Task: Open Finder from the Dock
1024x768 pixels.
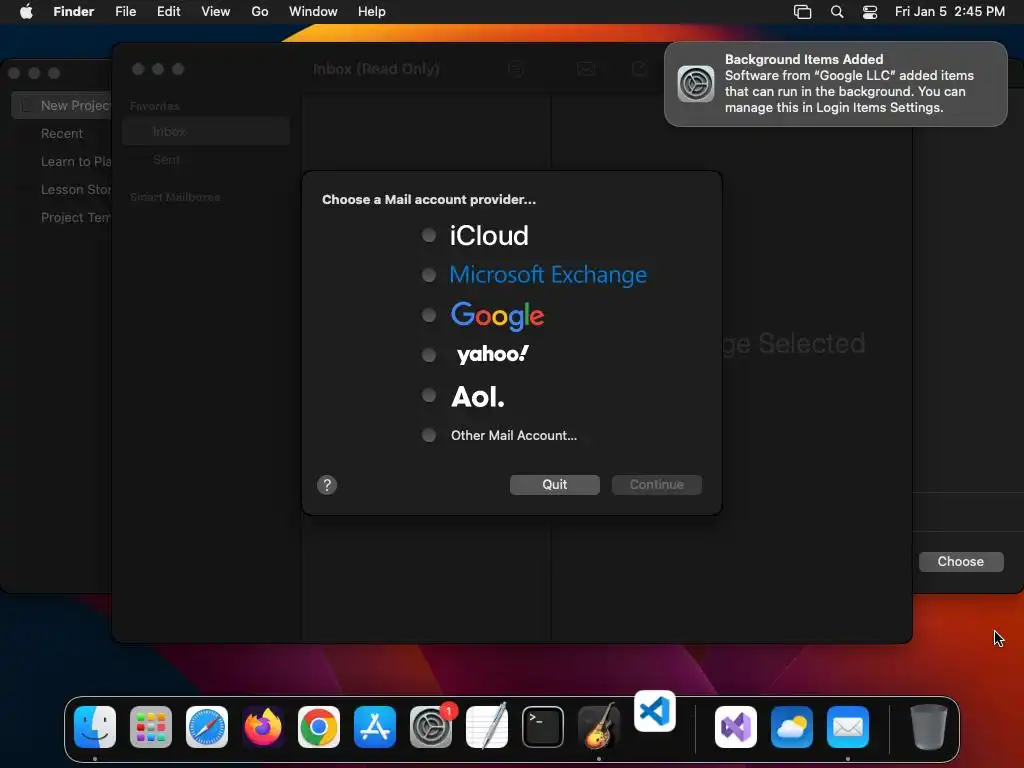Action: coord(95,726)
